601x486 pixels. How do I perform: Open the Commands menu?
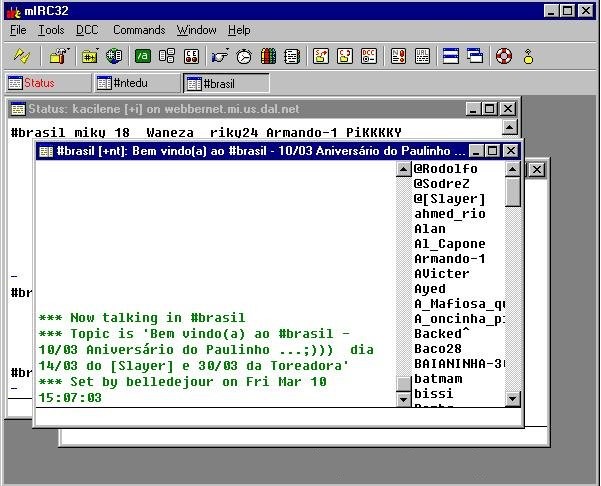[x=139, y=30]
